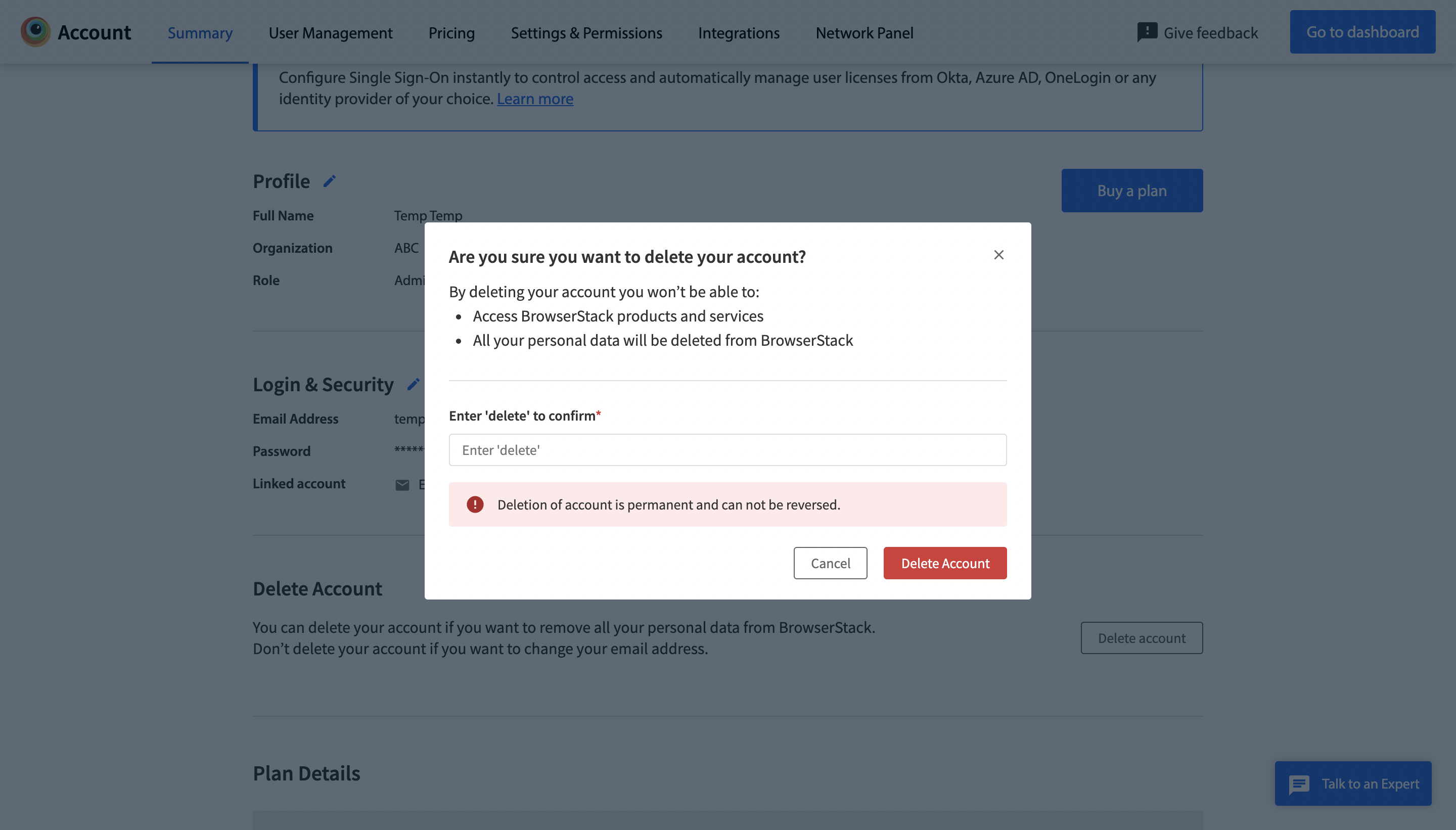Image resolution: width=1456 pixels, height=830 pixels.
Task: Select the Integrations tab
Action: [739, 32]
